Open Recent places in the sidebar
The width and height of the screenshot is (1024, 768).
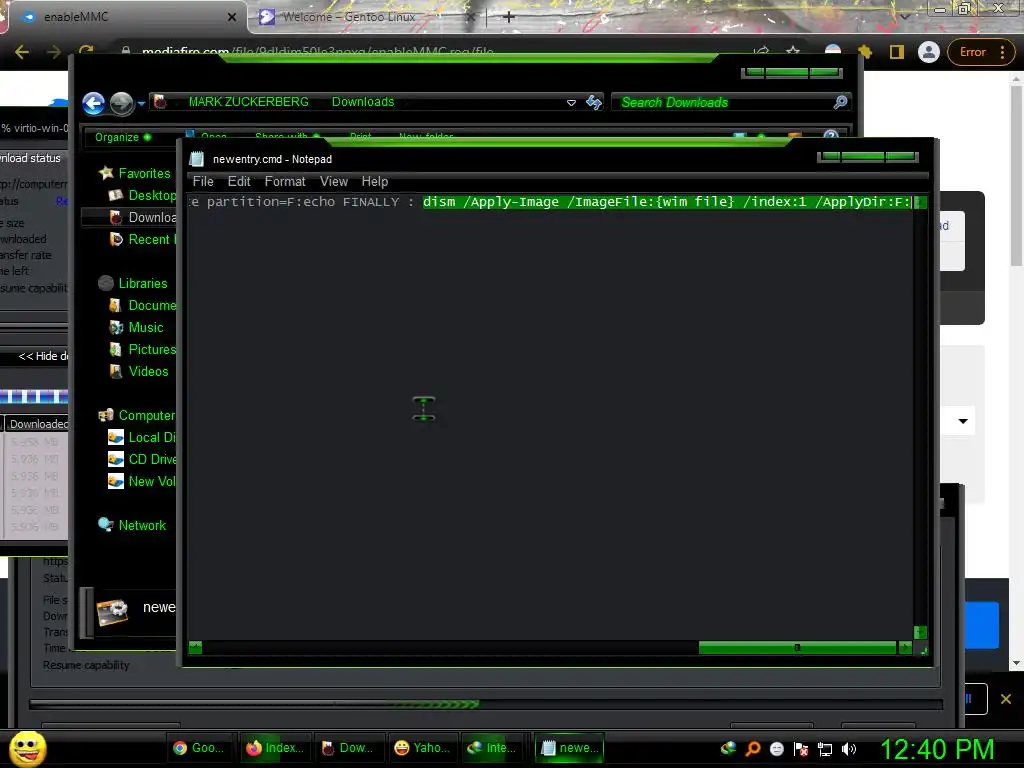coord(143,239)
